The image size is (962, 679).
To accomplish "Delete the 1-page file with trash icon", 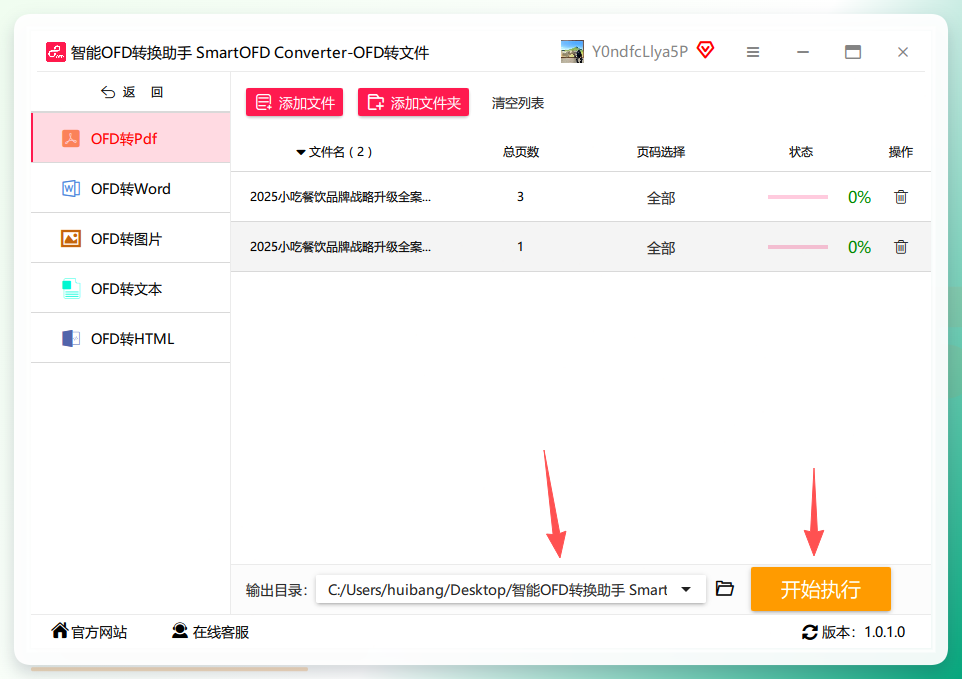I will [901, 247].
